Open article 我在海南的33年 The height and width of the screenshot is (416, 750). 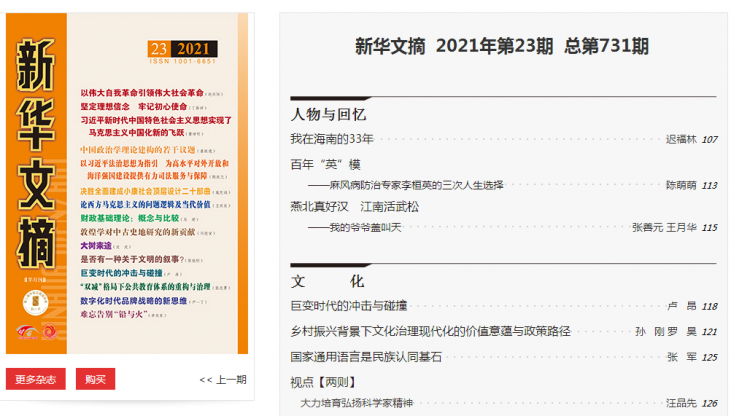(x=331, y=139)
